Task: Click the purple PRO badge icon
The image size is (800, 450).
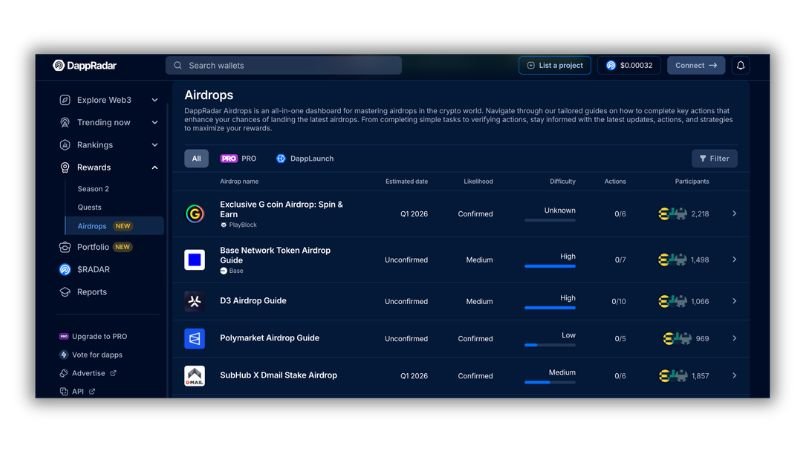Action: tap(229, 159)
